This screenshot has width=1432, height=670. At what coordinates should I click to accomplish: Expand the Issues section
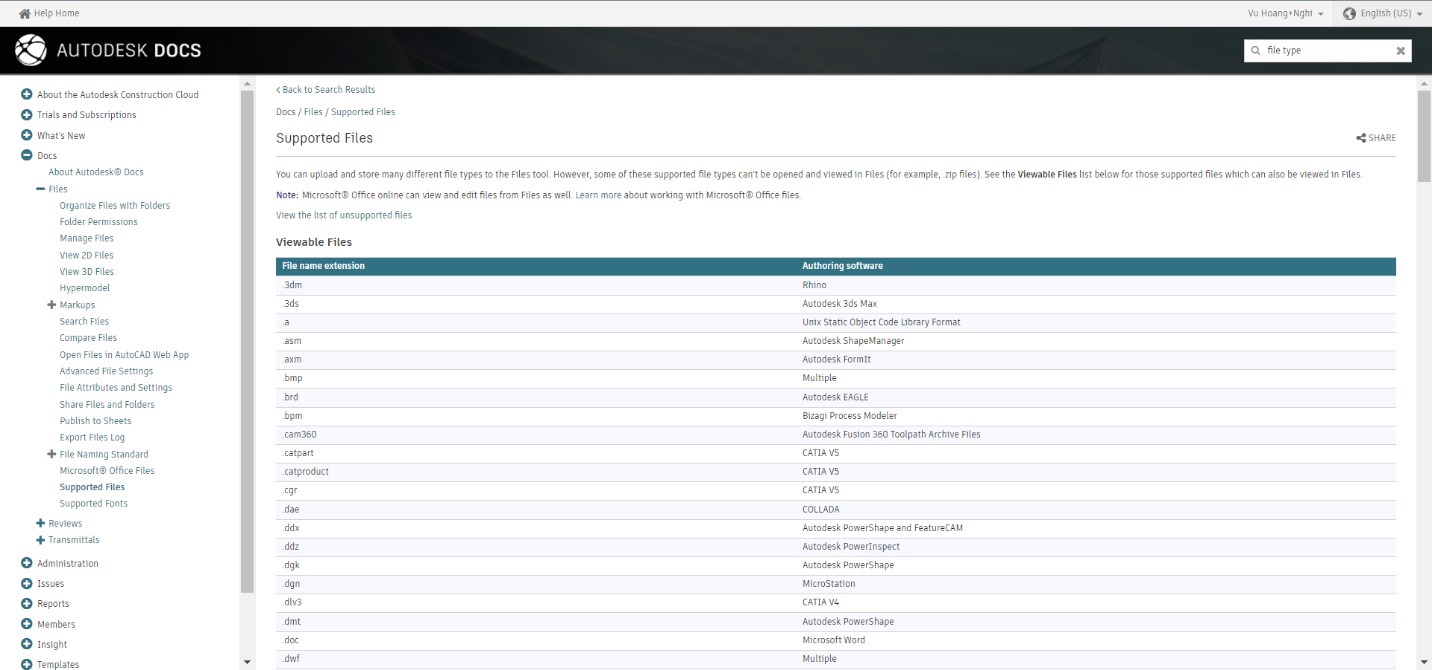click(x=27, y=583)
